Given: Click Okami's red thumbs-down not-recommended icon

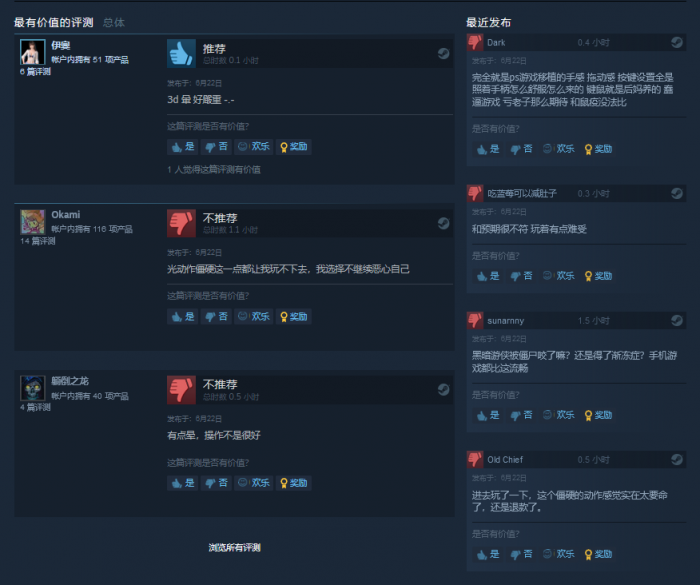Looking at the screenshot, I should pos(181,223).
